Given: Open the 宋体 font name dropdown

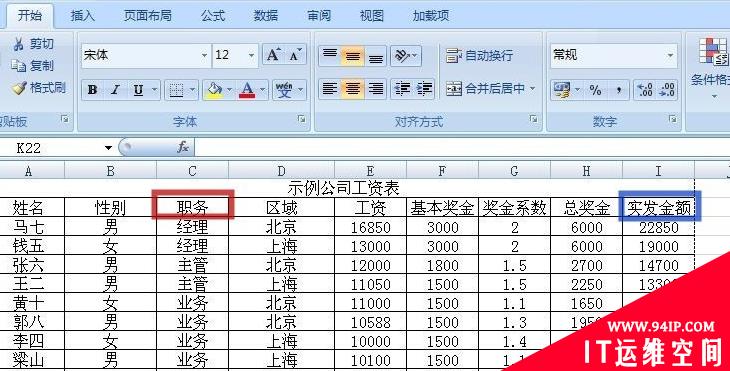Looking at the screenshot, I should coord(204,55).
